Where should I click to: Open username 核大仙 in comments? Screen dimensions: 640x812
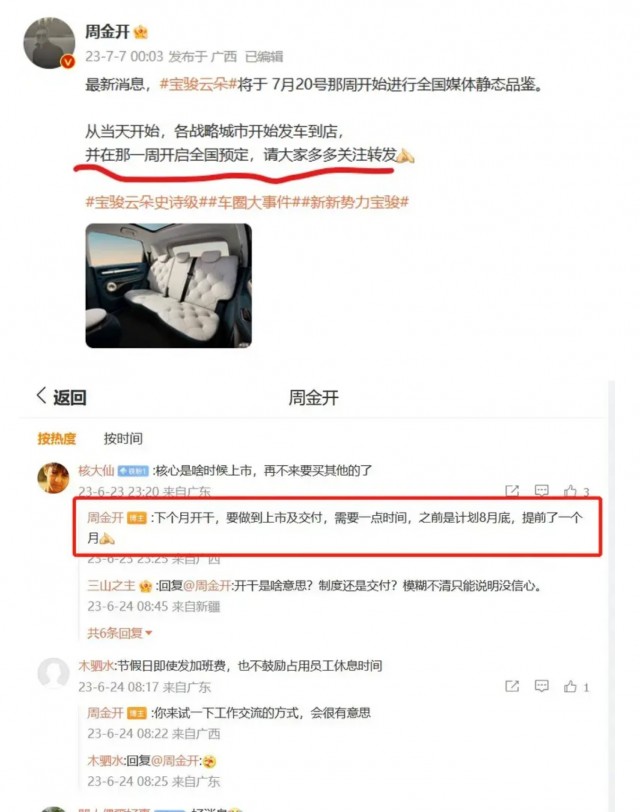pyautogui.click(x=96, y=471)
